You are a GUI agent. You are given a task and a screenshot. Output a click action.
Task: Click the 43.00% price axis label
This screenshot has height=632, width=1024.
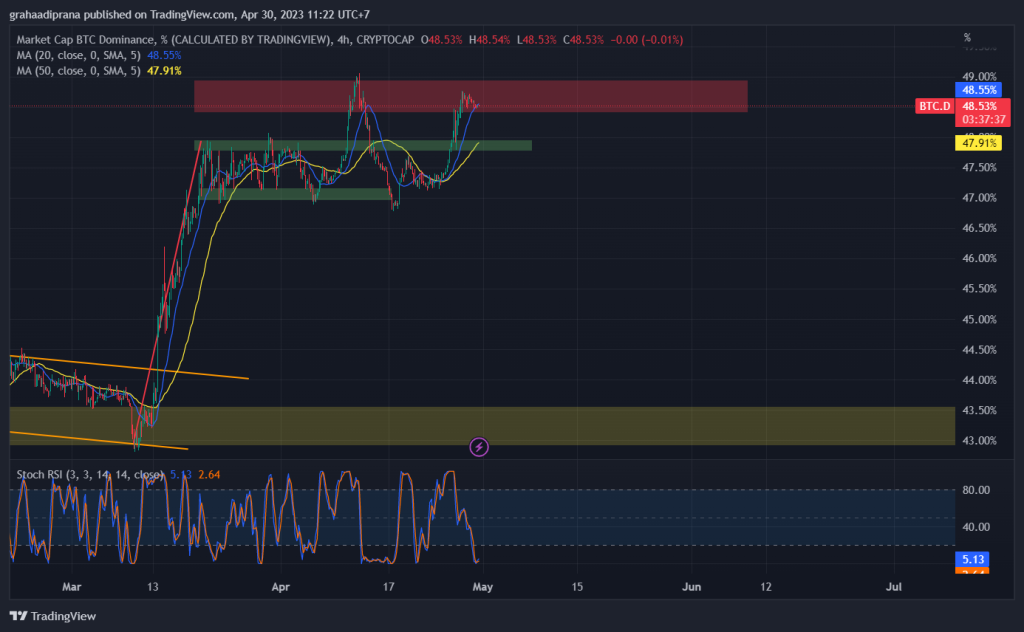980,441
